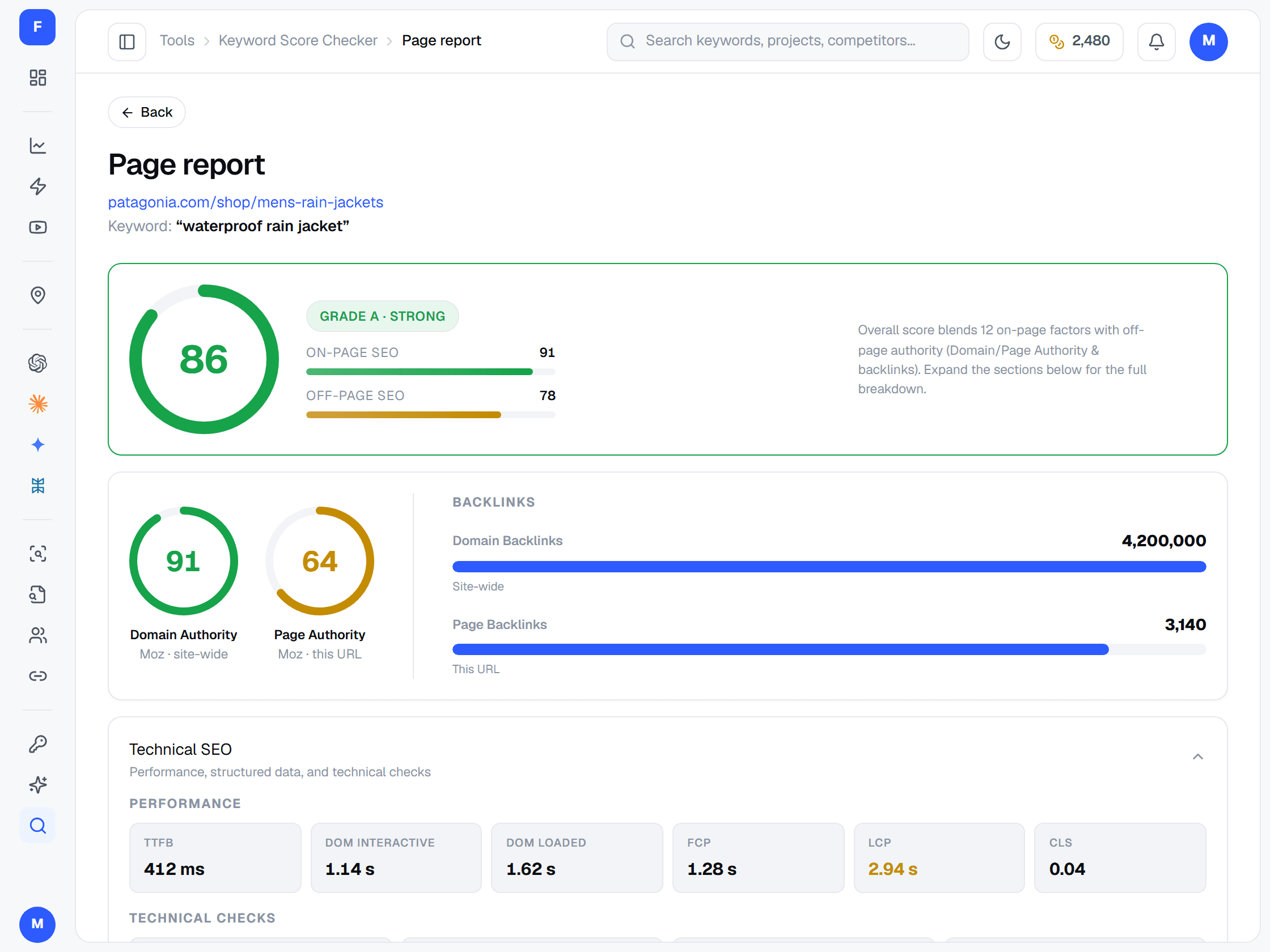Image resolution: width=1270 pixels, height=952 pixels.
Task: Open the F workspace logo
Action: coord(37,27)
